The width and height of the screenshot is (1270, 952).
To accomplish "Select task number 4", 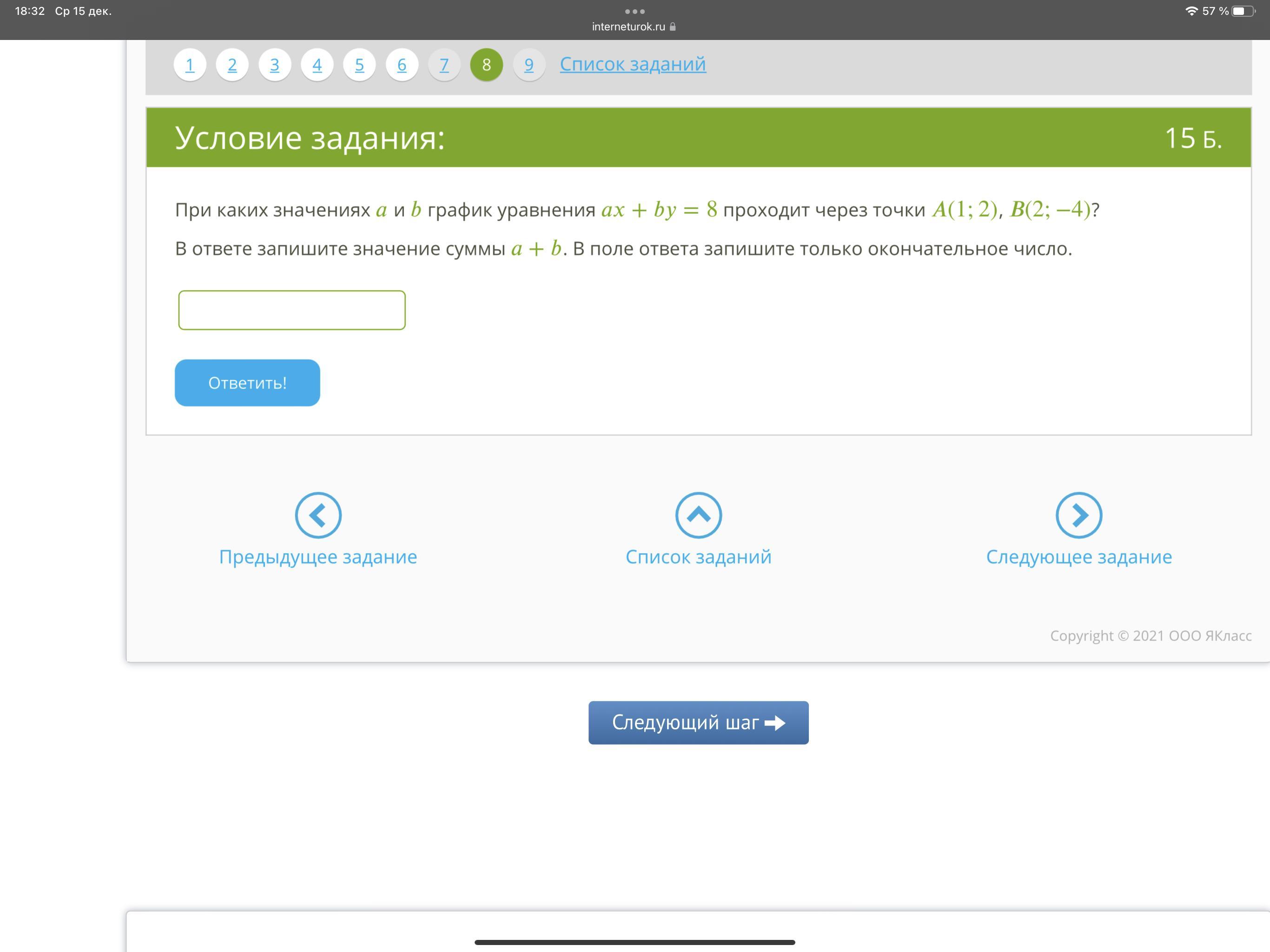I will tap(317, 65).
